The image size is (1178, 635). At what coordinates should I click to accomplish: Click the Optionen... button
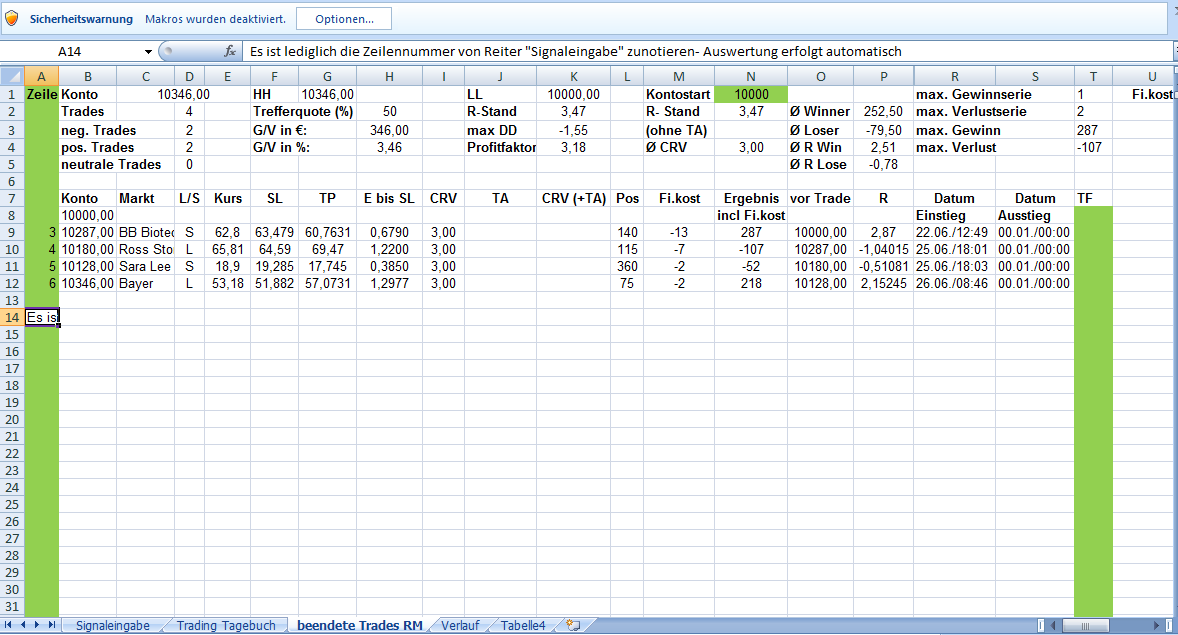(343, 19)
